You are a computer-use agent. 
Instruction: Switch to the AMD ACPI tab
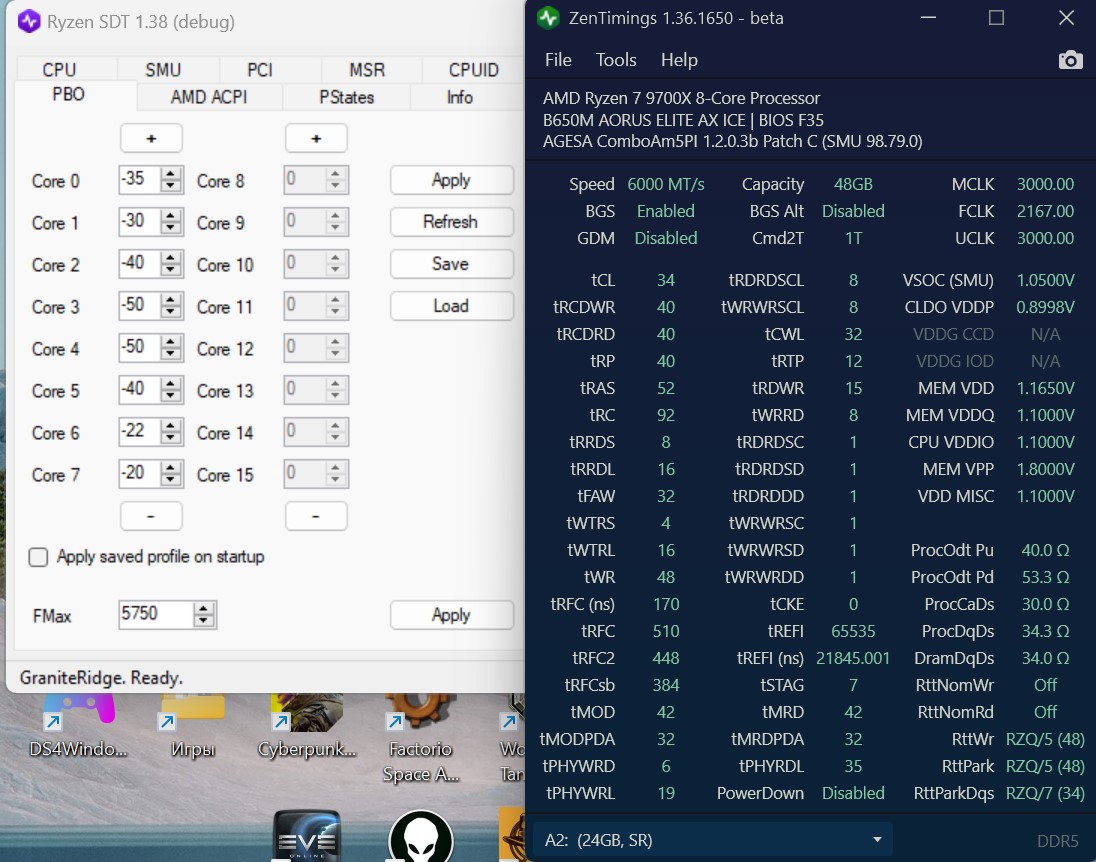pyautogui.click(x=209, y=97)
